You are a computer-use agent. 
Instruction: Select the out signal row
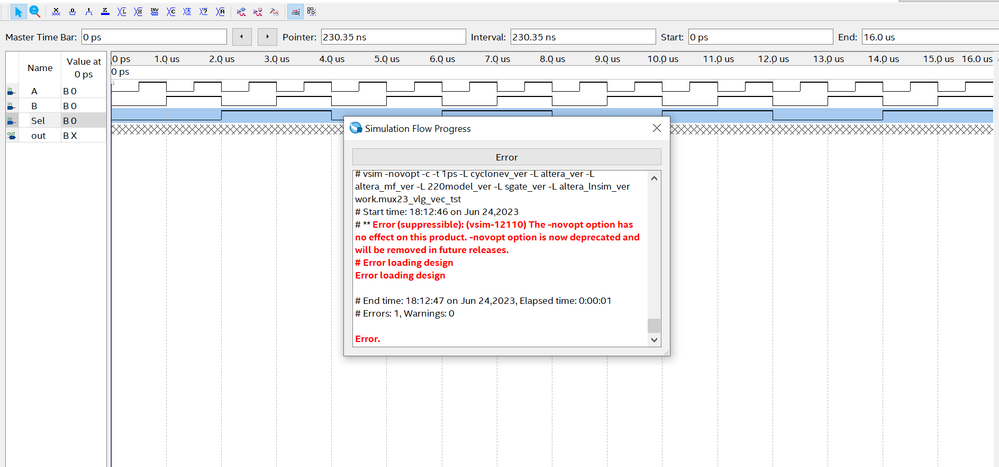pos(56,135)
